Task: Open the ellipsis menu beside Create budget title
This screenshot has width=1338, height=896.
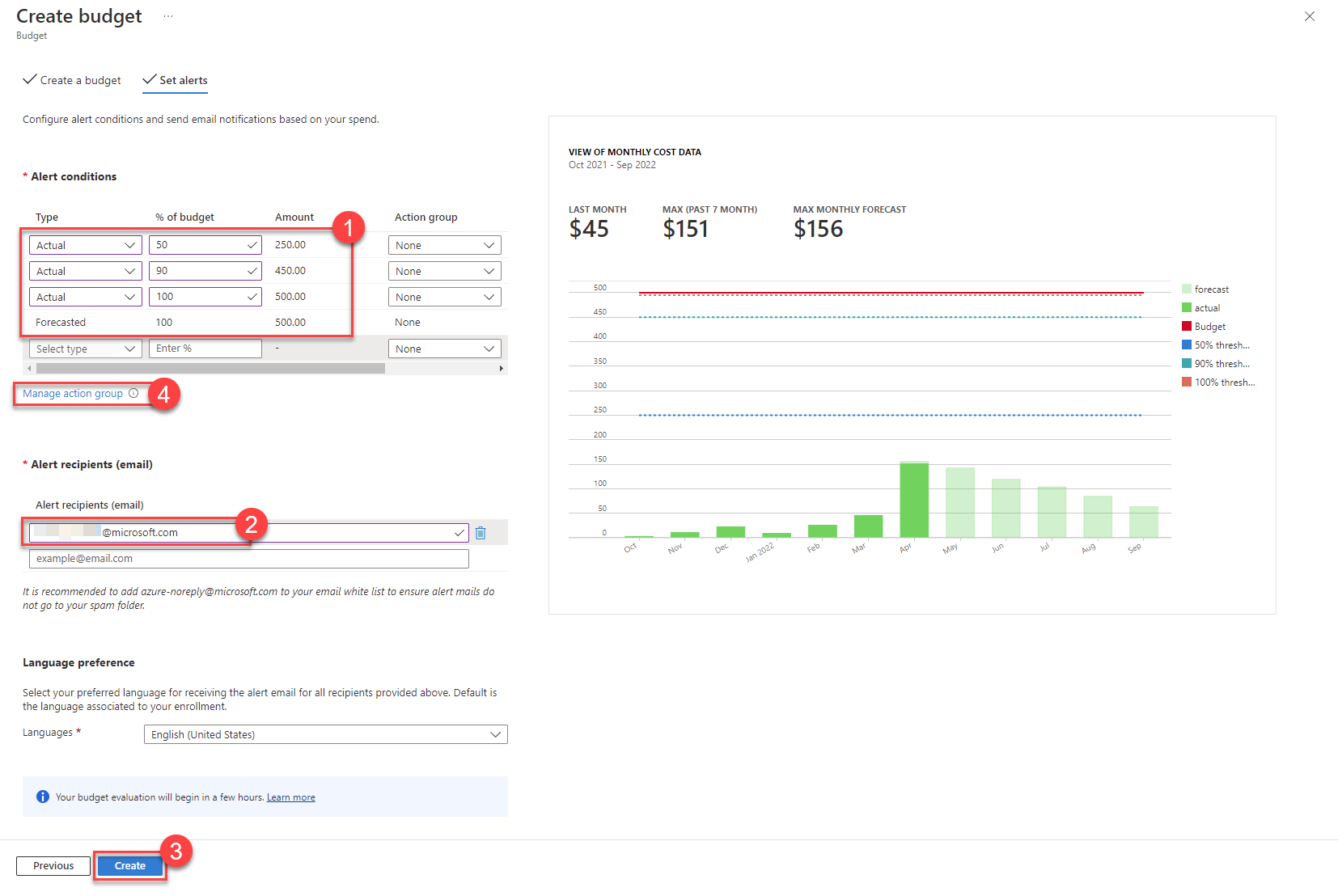Action: tap(167, 16)
